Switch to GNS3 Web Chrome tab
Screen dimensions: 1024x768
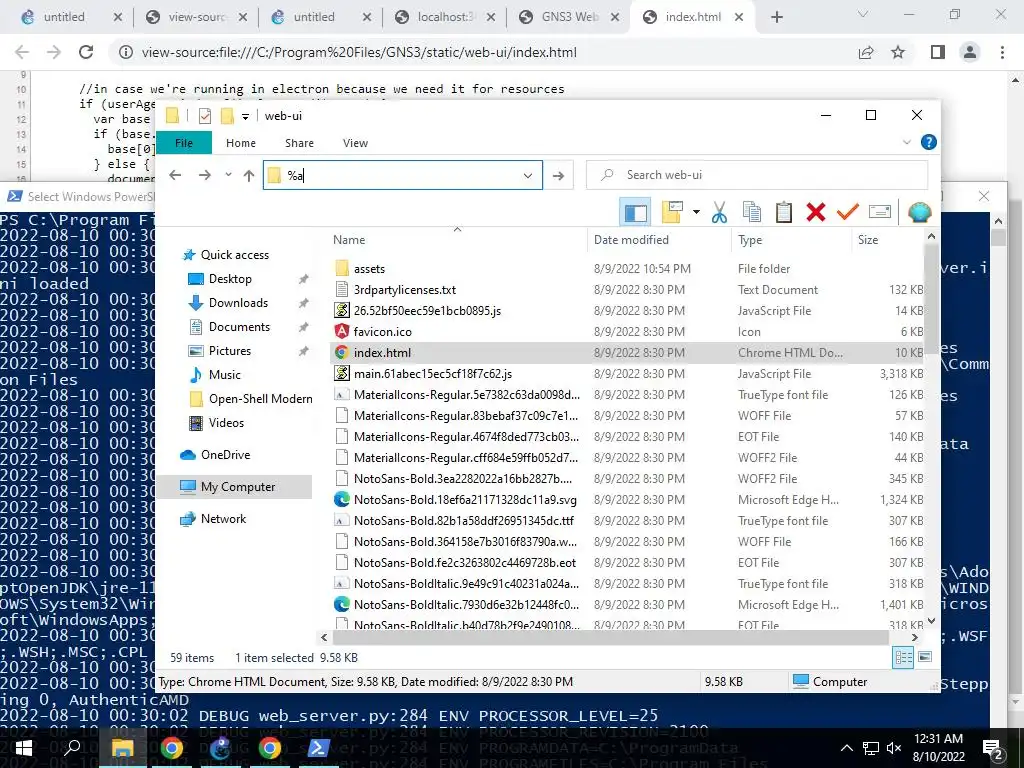pyautogui.click(x=569, y=17)
